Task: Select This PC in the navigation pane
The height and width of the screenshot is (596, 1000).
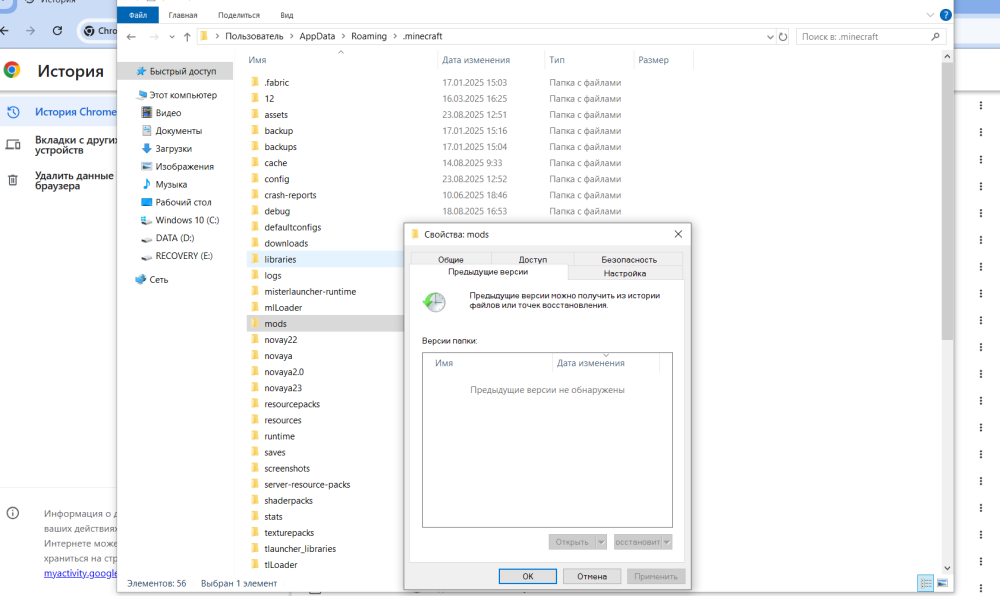Action: coord(177,95)
